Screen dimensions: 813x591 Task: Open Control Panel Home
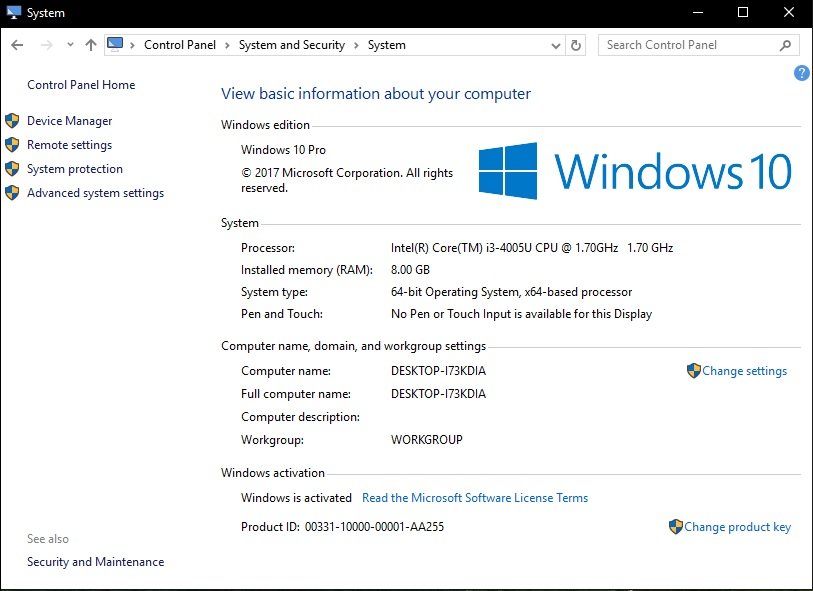click(81, 85)
